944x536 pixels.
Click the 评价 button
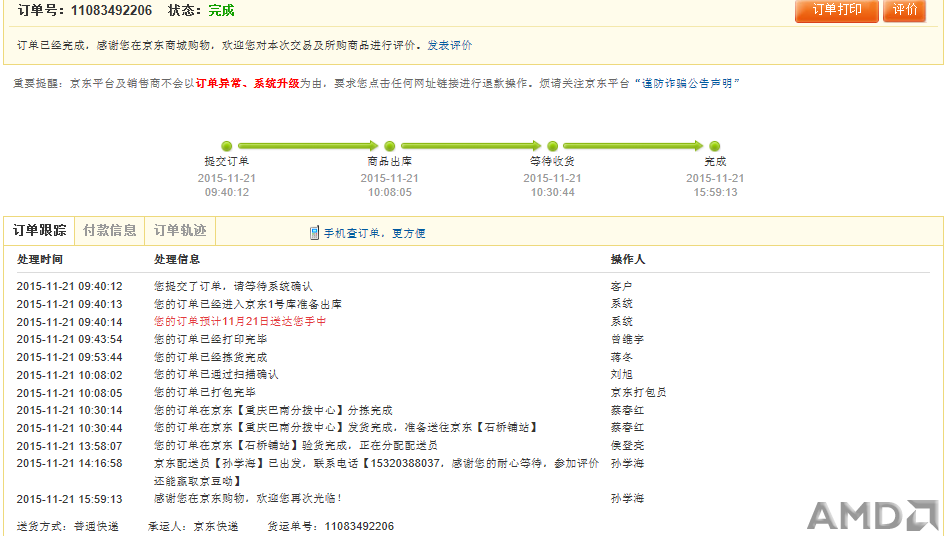click(x=904, y=10)
